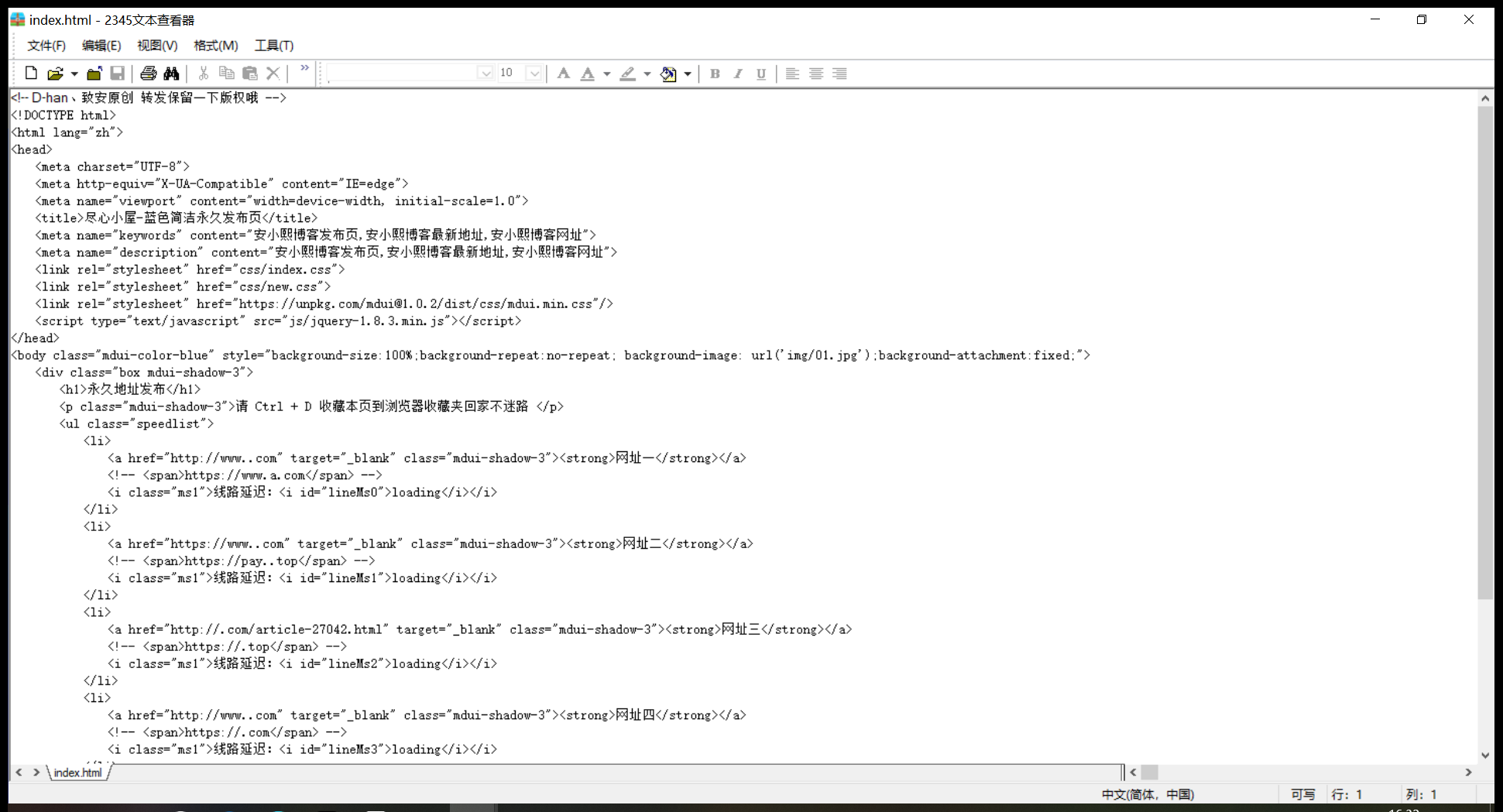Viewport: 1503px width, 812px height.
Task: Select the index.html document tab
Action: (x=77, y=773)
